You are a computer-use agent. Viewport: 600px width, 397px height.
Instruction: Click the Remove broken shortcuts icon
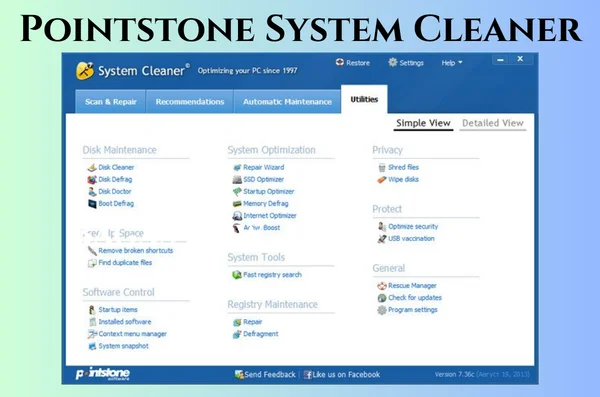pos(92,251)
